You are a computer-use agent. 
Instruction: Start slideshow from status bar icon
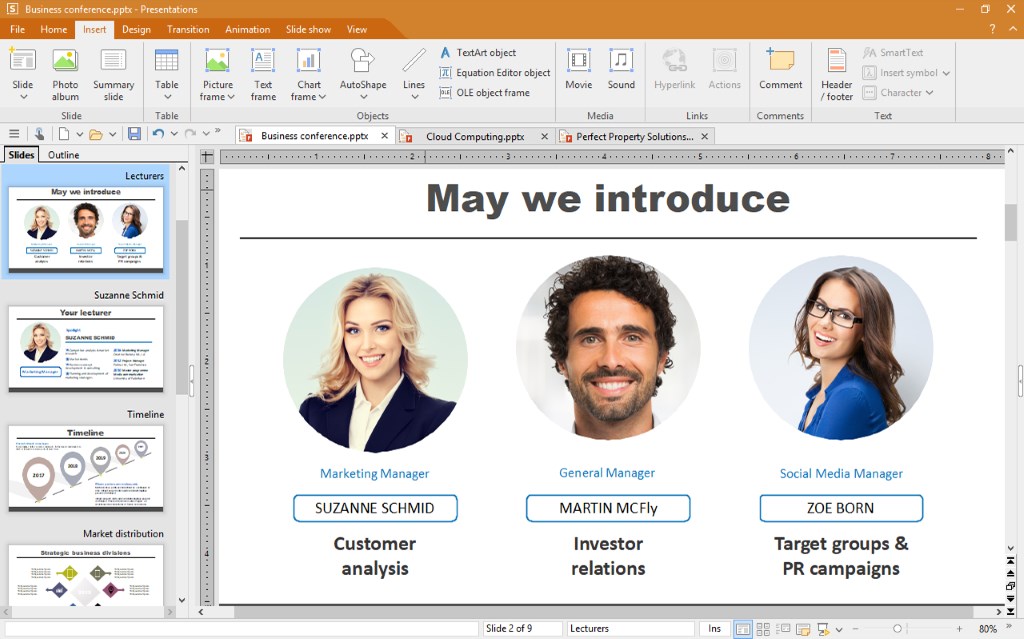coord(822,628)
